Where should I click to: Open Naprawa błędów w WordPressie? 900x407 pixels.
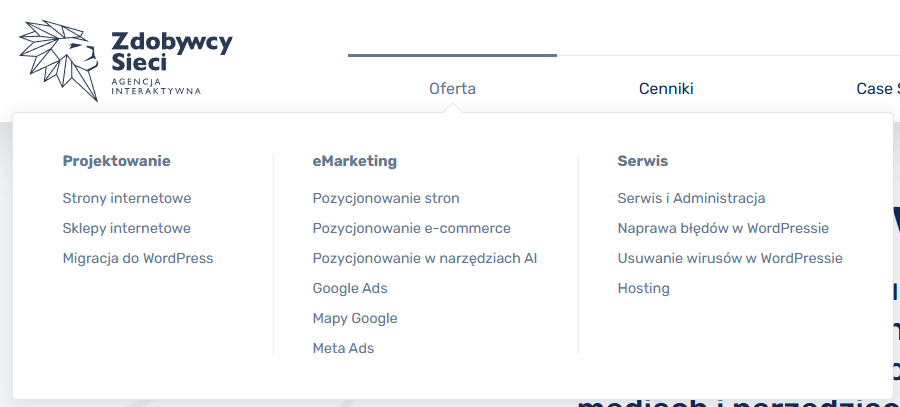click(x=723, y=228)
